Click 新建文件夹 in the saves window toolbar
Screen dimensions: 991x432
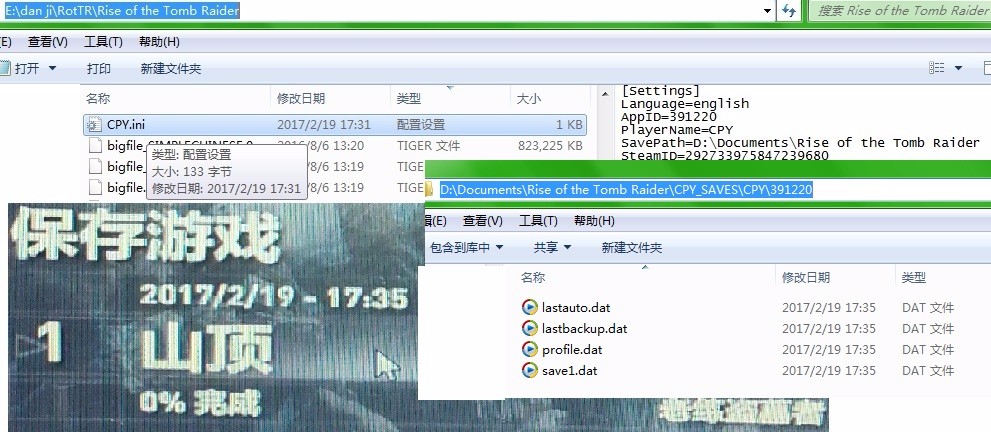coord(631,248)
